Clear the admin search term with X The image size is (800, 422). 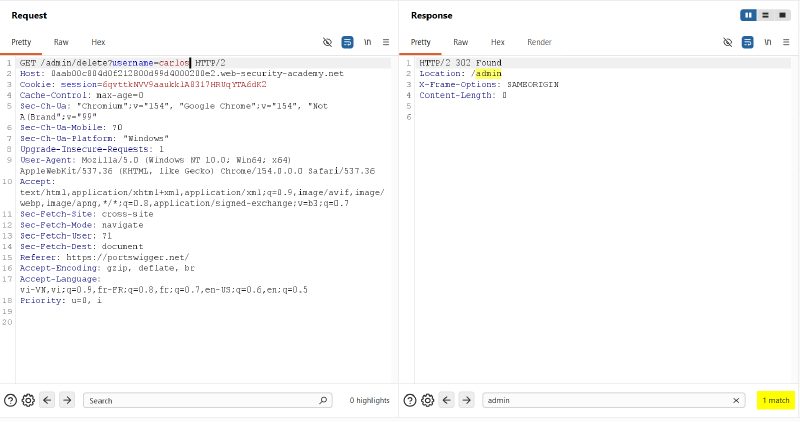(x=736, y=401)
